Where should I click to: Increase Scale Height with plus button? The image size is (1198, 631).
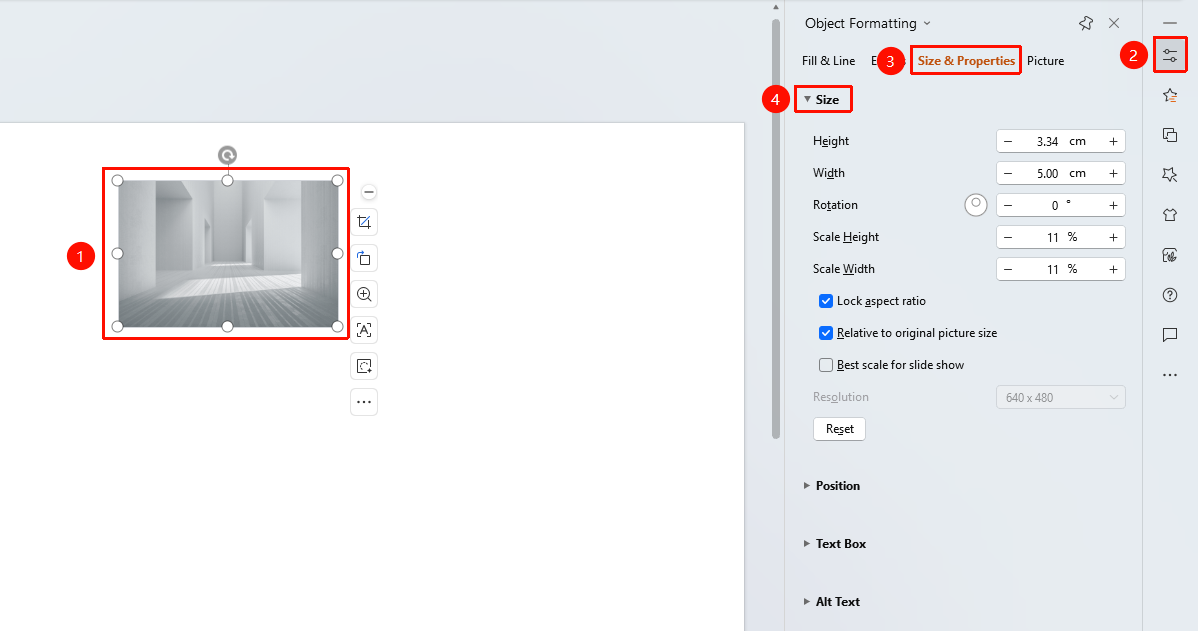1113,238
